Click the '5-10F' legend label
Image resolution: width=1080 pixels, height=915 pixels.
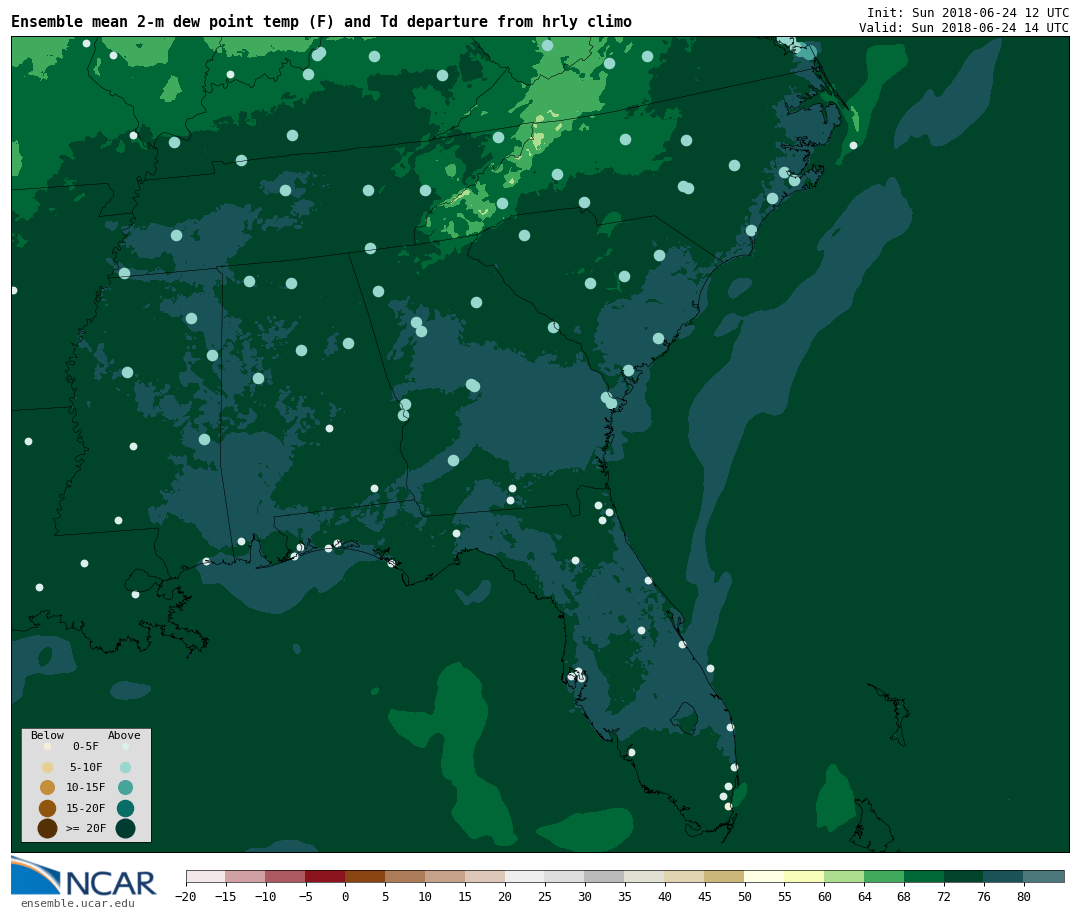click(x=86, y=768)
